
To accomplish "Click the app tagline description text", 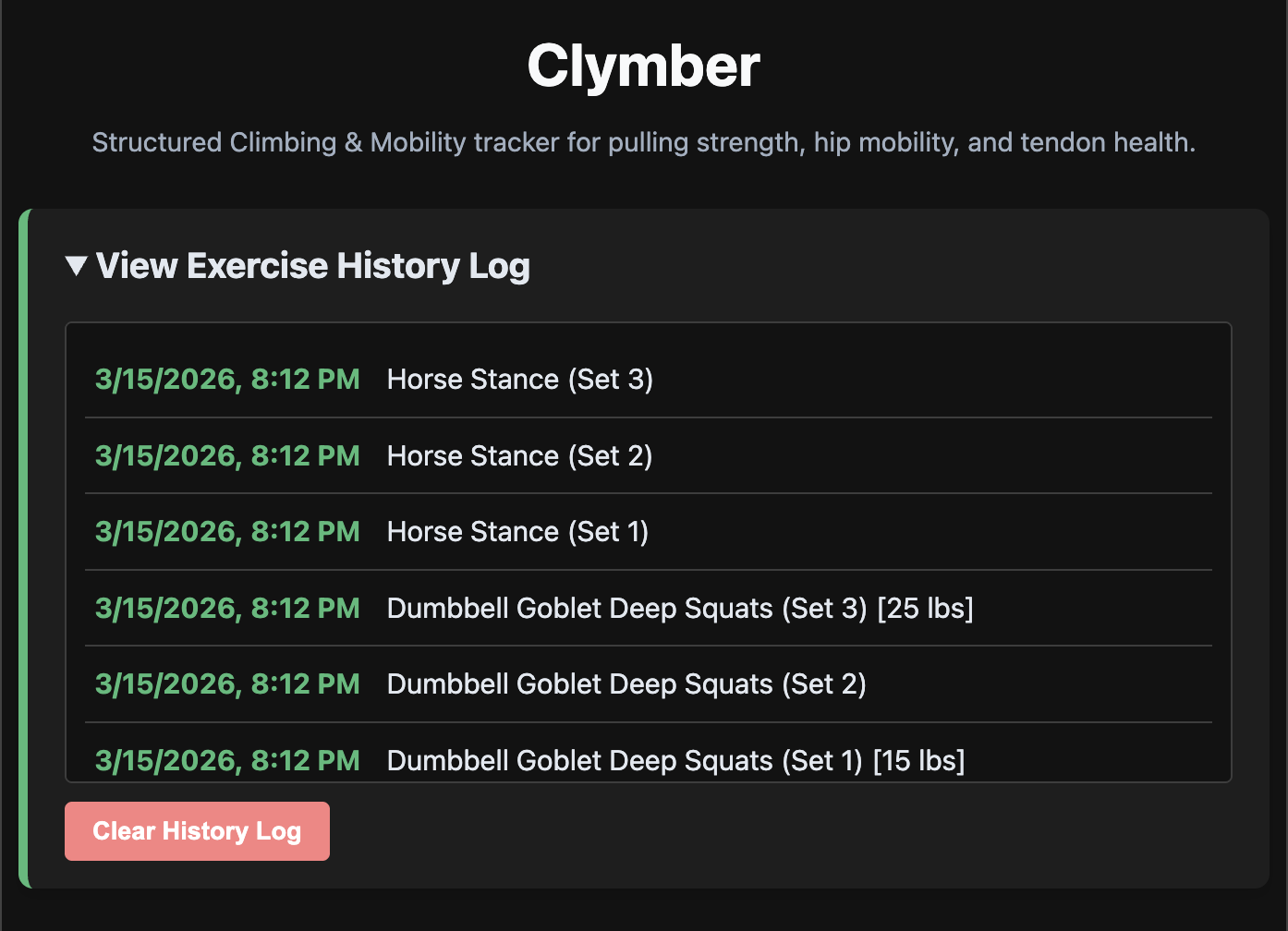I will click(x=643, y=142).
